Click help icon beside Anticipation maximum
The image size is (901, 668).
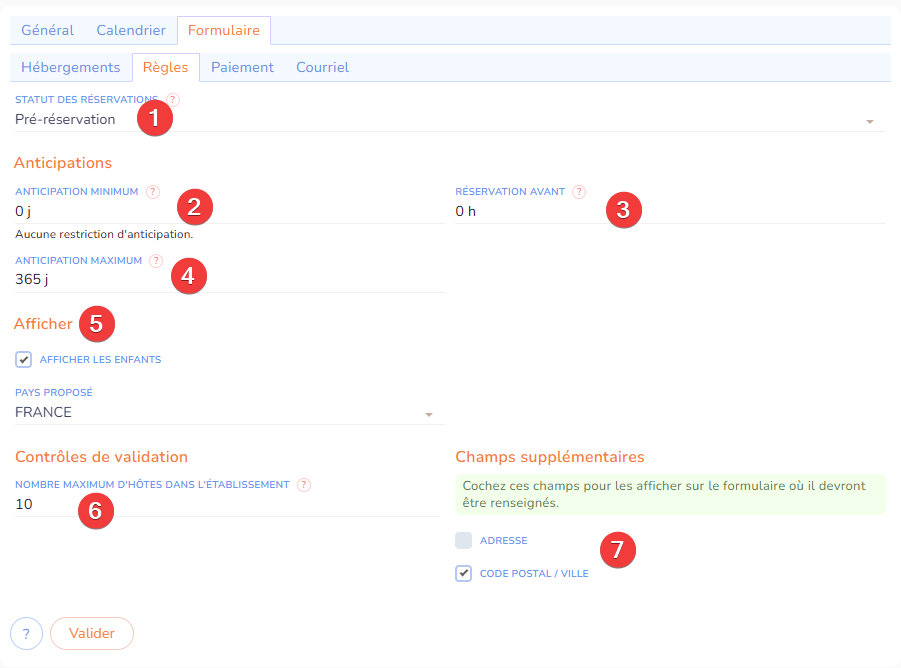coord(156,261)
